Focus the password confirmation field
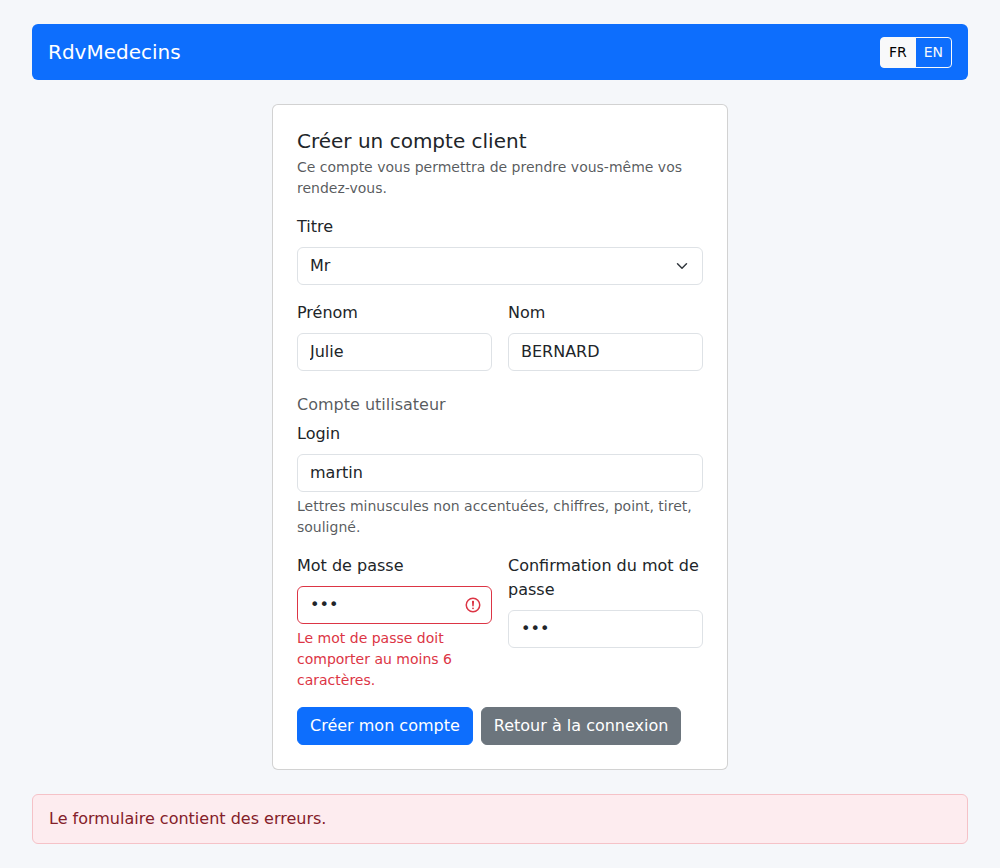Viewport: 1000px width, 868px height. [x=605, y=629]
